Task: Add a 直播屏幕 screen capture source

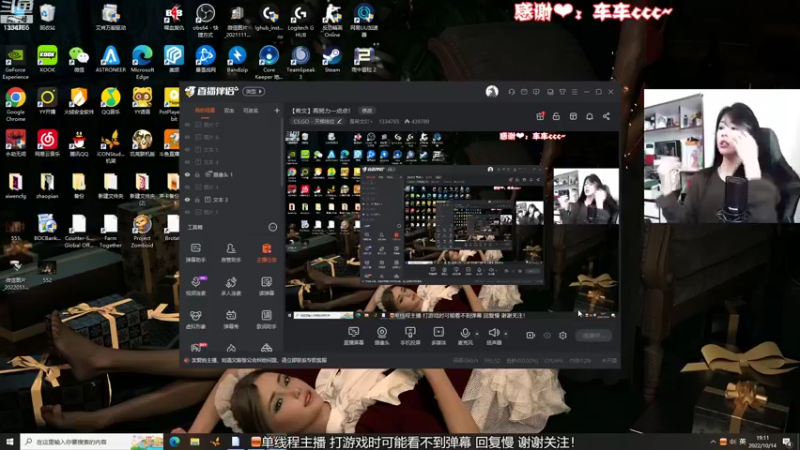Action: tap(353, 336)
